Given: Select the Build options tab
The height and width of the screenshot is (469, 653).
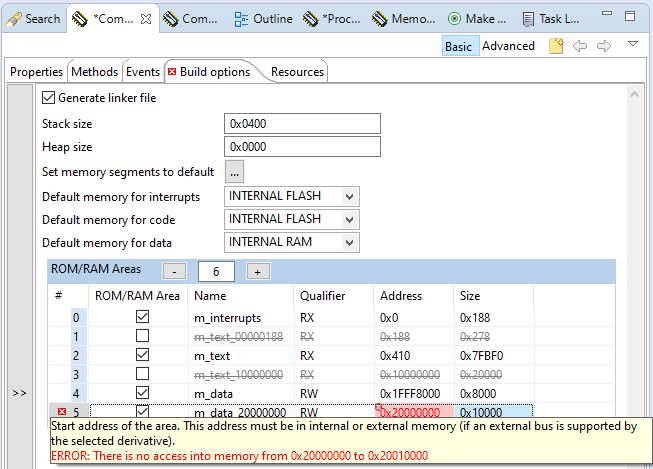Looking at the screenshot, I should 215,72.
